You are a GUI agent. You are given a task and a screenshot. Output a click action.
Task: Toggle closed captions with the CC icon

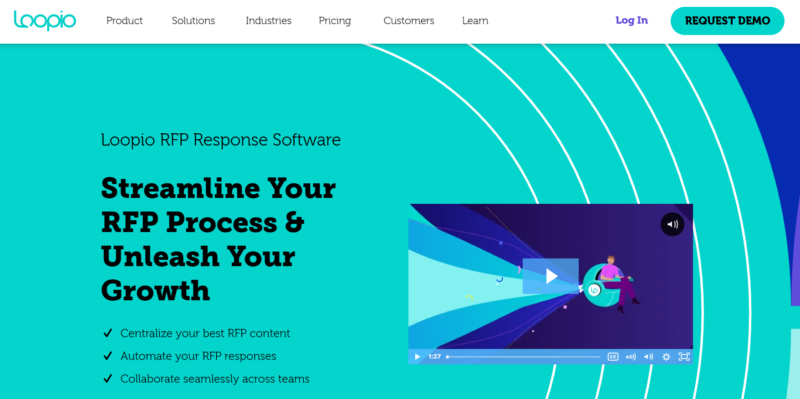(613, 357)
